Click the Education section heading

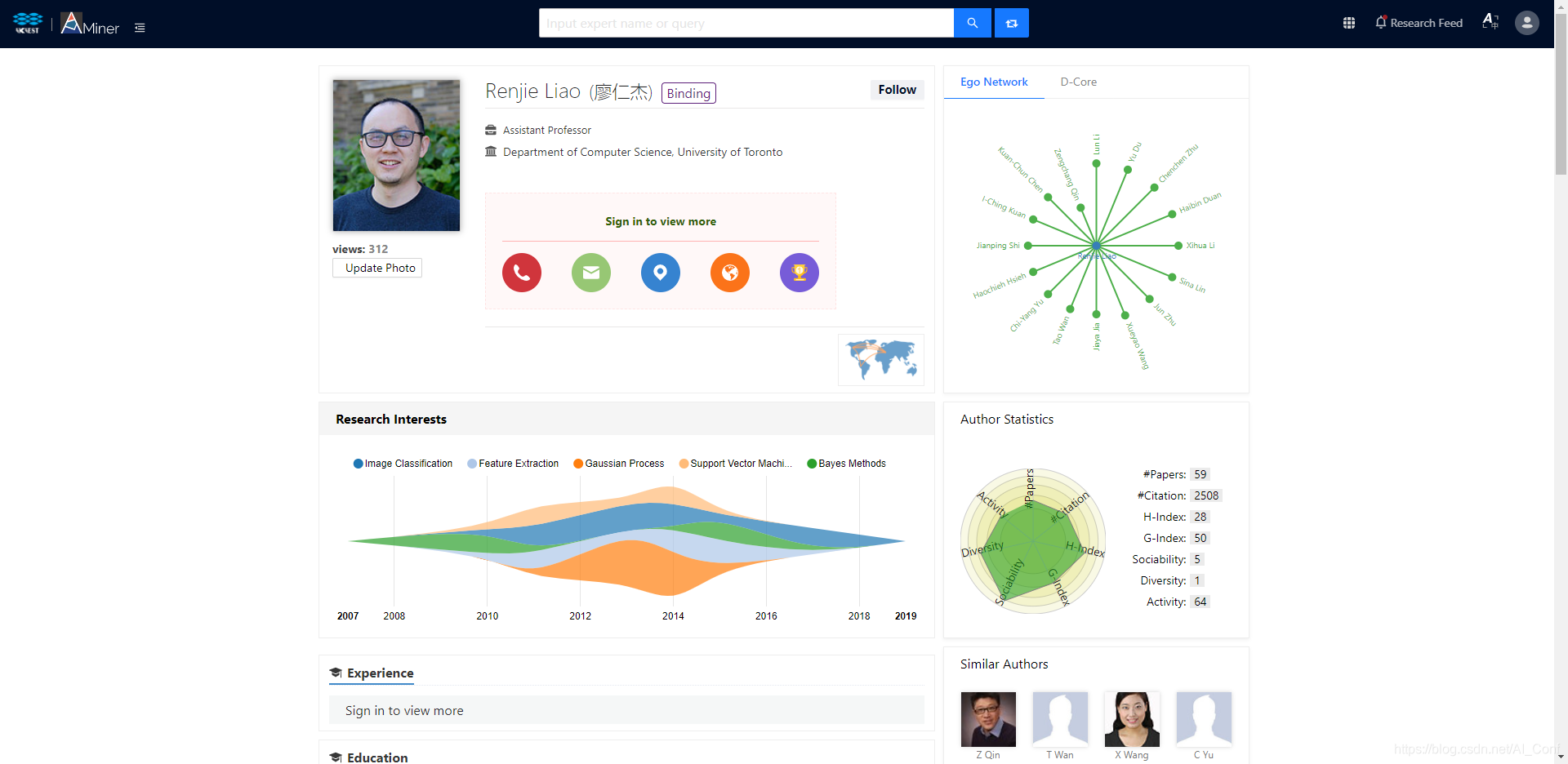377,757
